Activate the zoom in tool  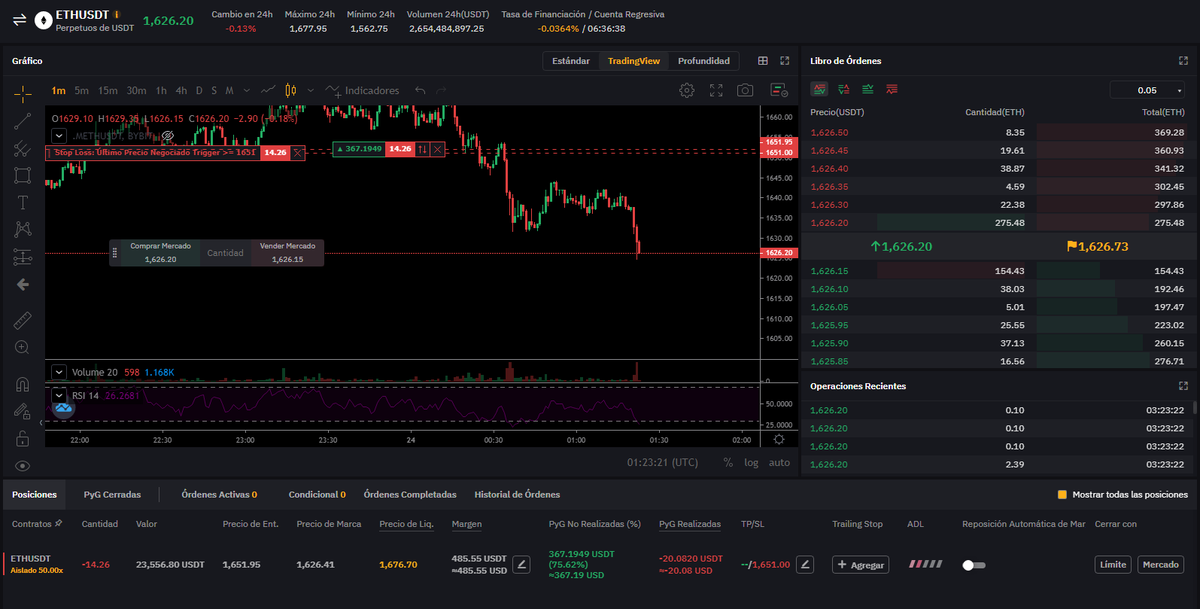pos(22,347)
